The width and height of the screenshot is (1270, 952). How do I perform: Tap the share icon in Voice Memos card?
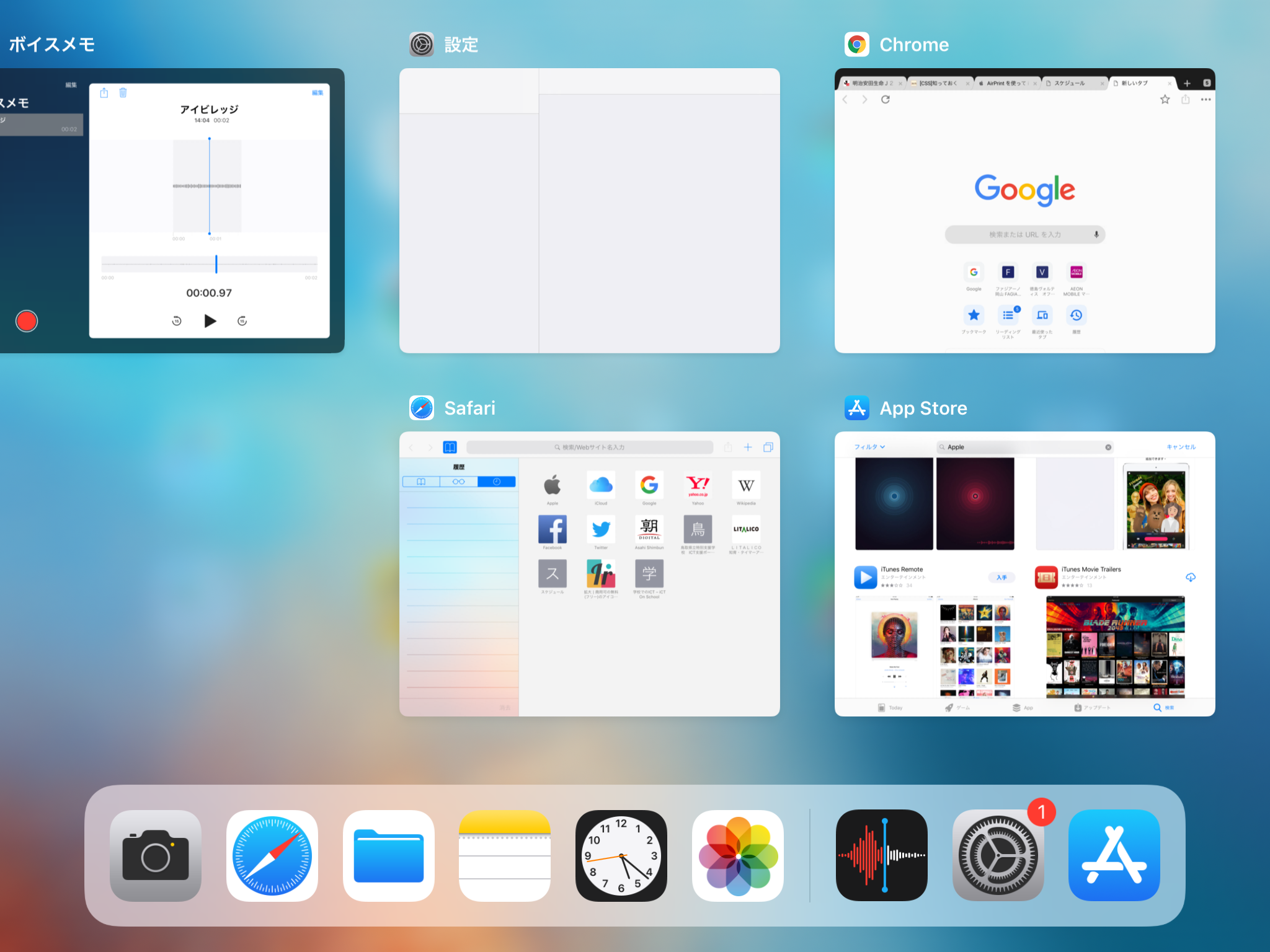pyautogui.click(x=104, y=92)
